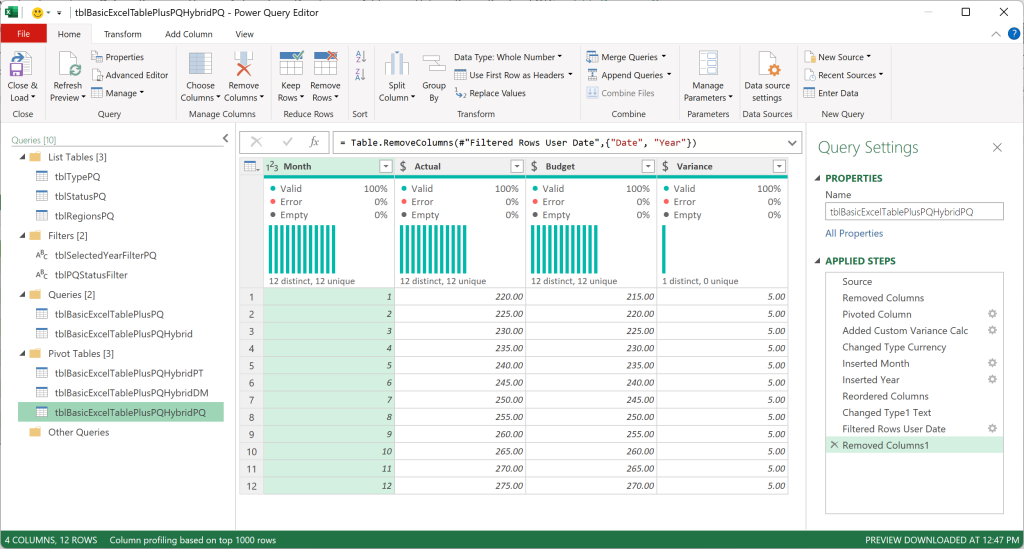
Task: Open Month column filter dropdown
Action: [x=385, y=166]
